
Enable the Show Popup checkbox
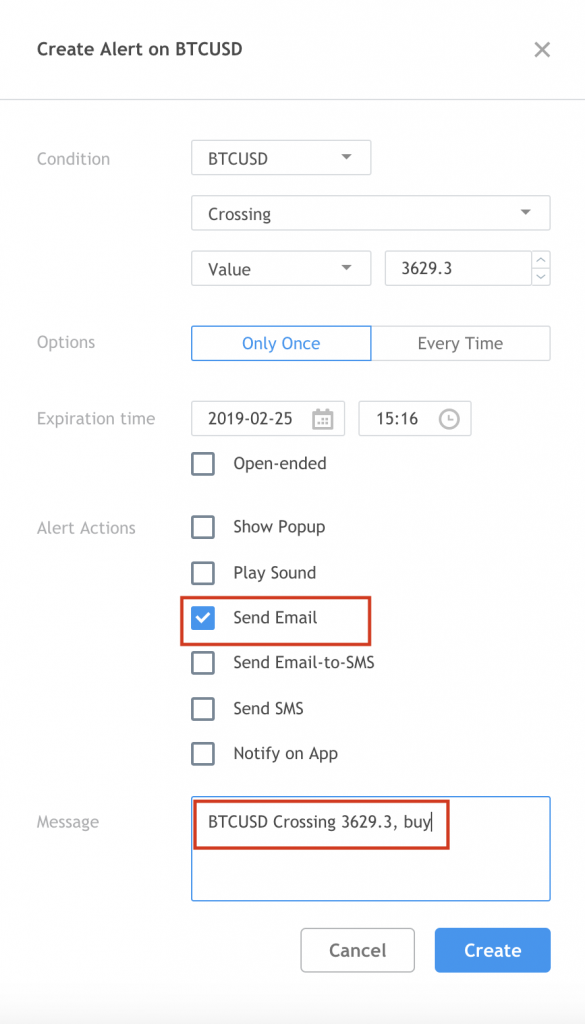pyautogui.click(x=203, y=527)
